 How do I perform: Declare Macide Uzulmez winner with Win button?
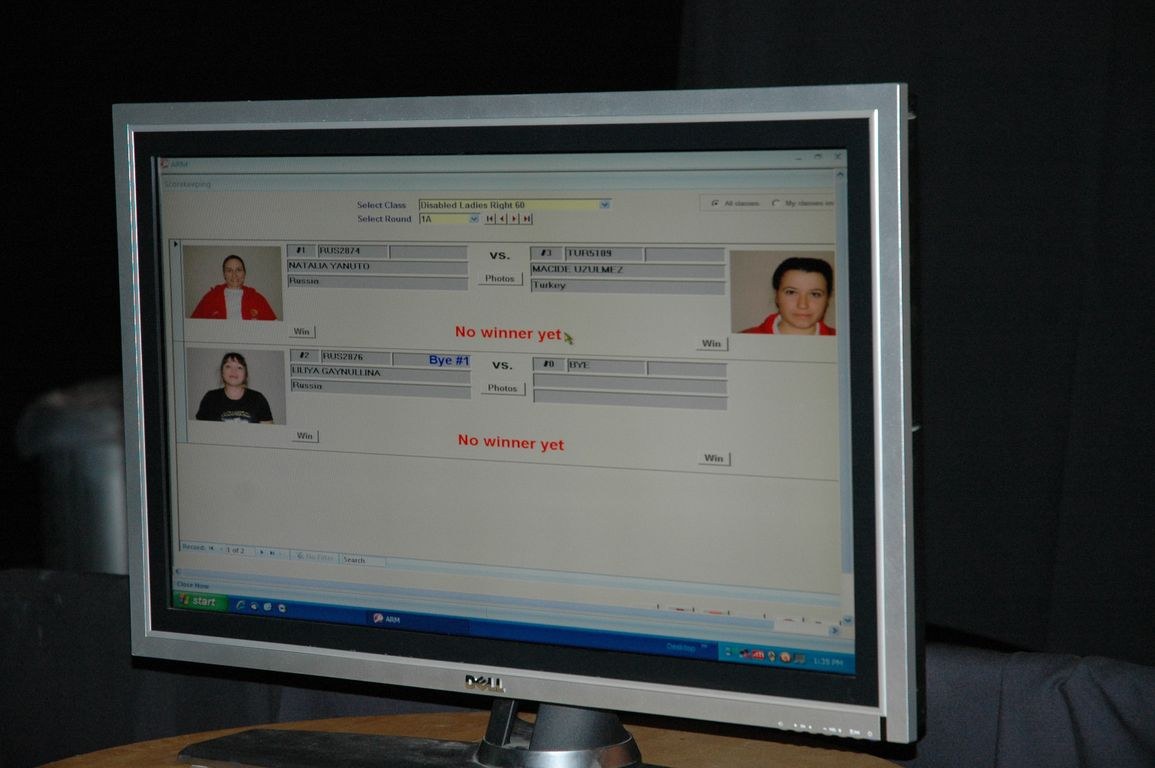point(711,344)
